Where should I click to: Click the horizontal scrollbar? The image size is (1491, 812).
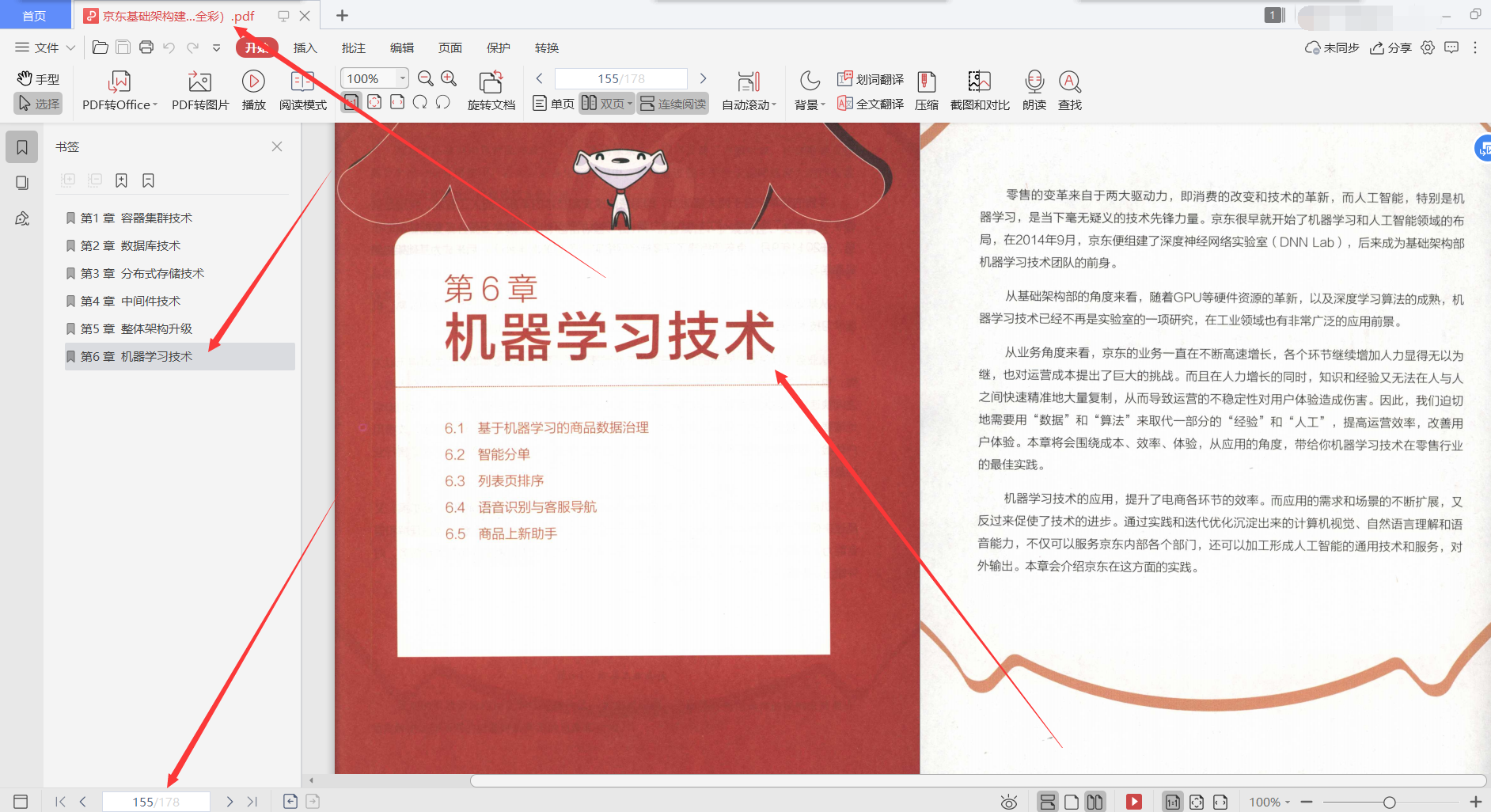click(x=978, y=780)
